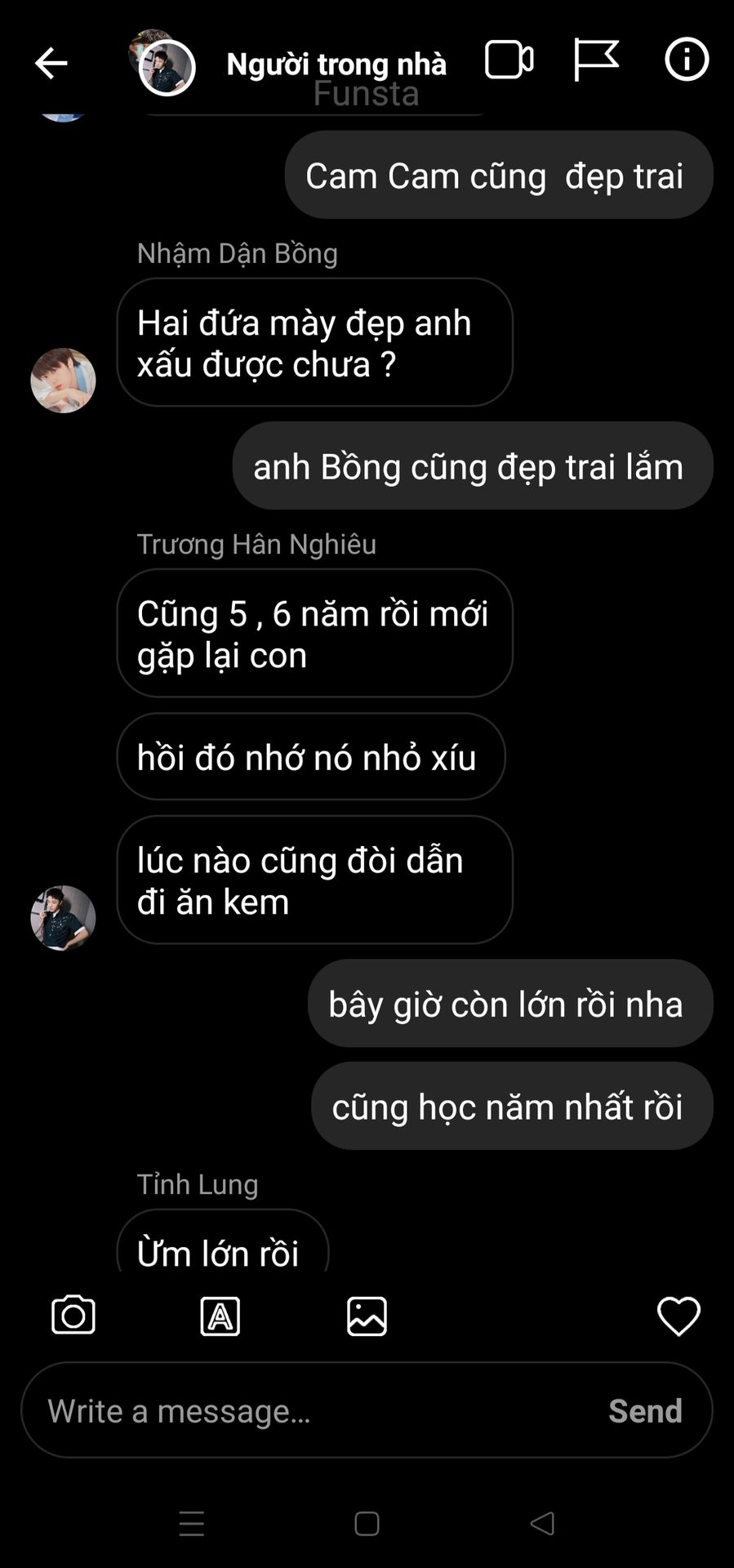Send a heart reaction

coord(678,1316)
